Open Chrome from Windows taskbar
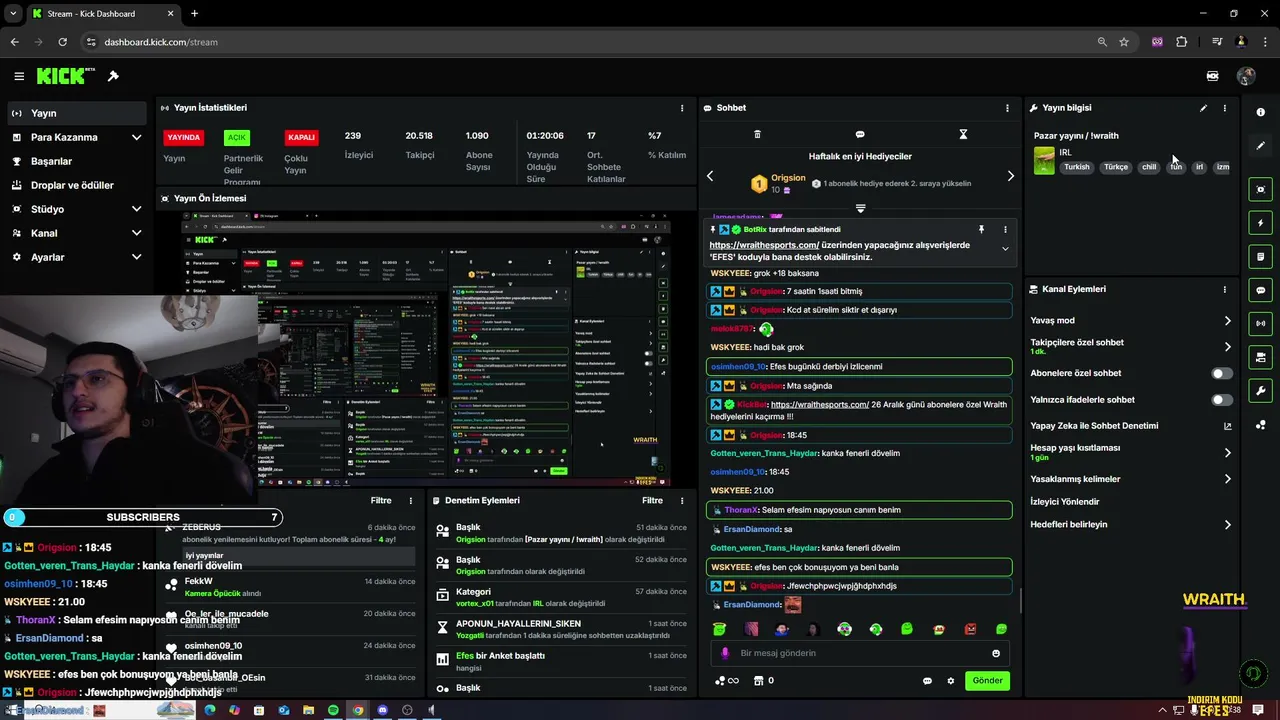1280x720 pixels. (x=358, y=710)
